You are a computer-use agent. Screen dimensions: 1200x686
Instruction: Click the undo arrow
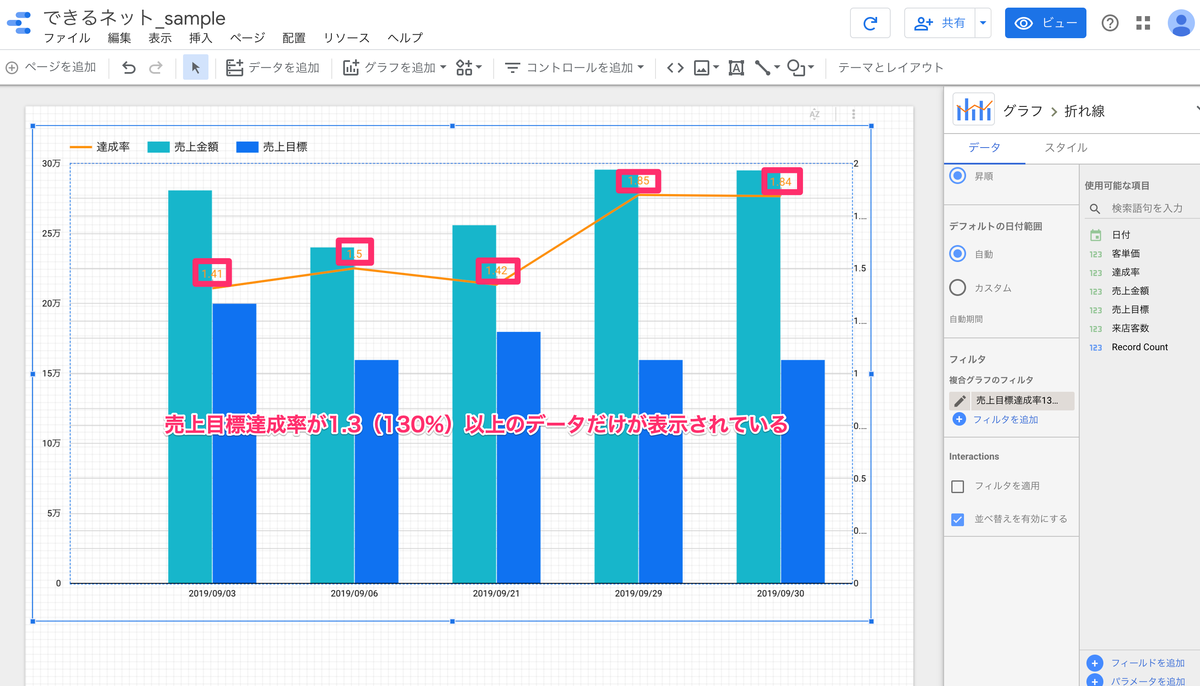coord(129,68)
